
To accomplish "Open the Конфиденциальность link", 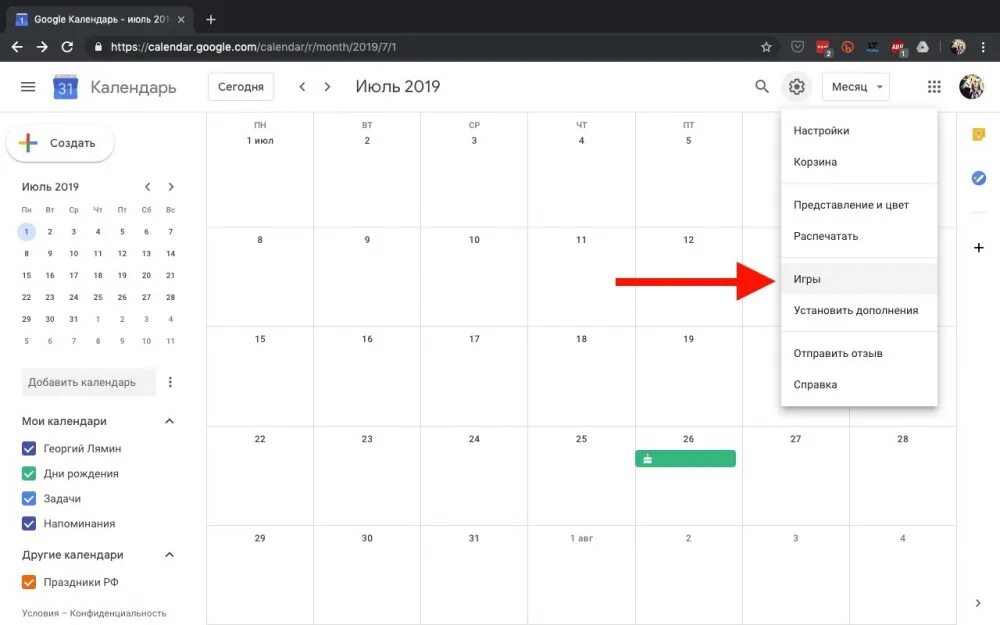I will click(118, 613).
